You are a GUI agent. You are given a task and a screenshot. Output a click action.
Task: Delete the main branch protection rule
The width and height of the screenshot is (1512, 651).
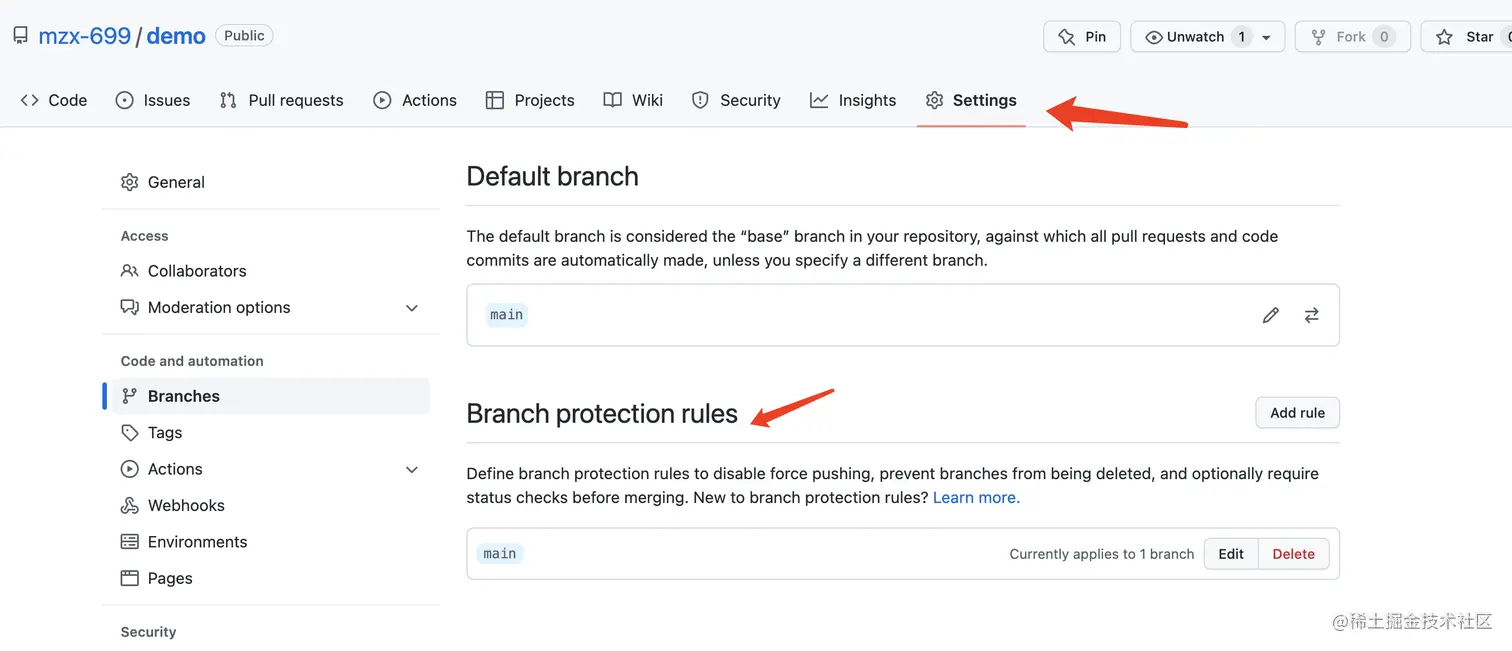(x=1293, y=554)
